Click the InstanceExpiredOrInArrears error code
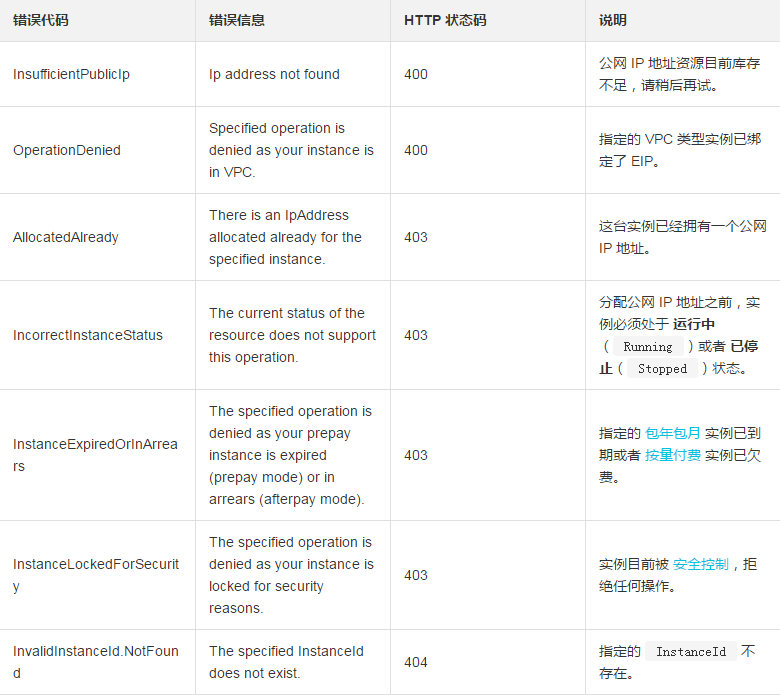This screenshot has height=696, width=781. (95, 455)
